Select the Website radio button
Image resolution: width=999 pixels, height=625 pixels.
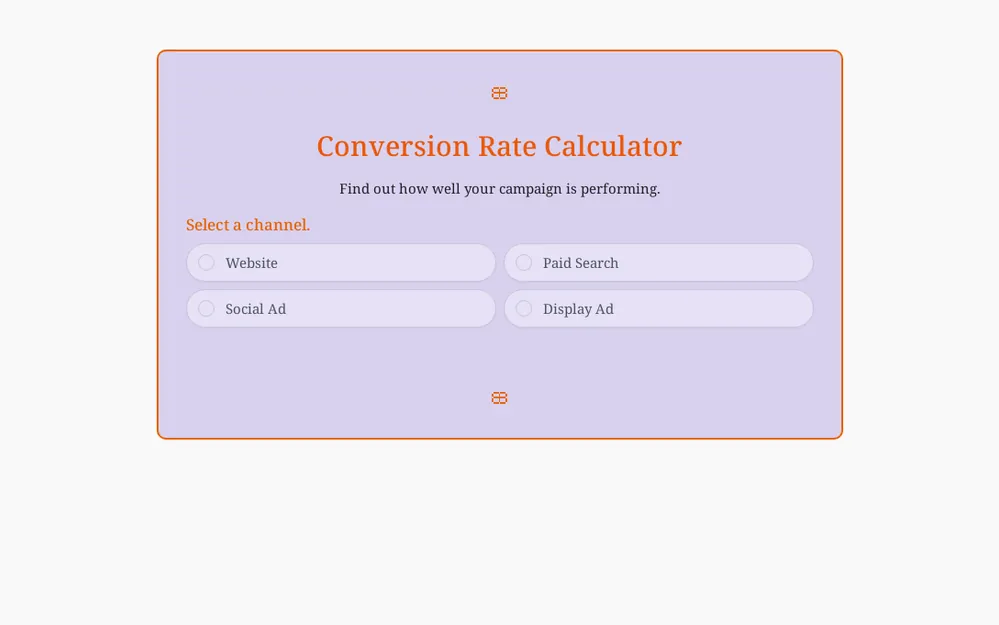pos(206,263)
